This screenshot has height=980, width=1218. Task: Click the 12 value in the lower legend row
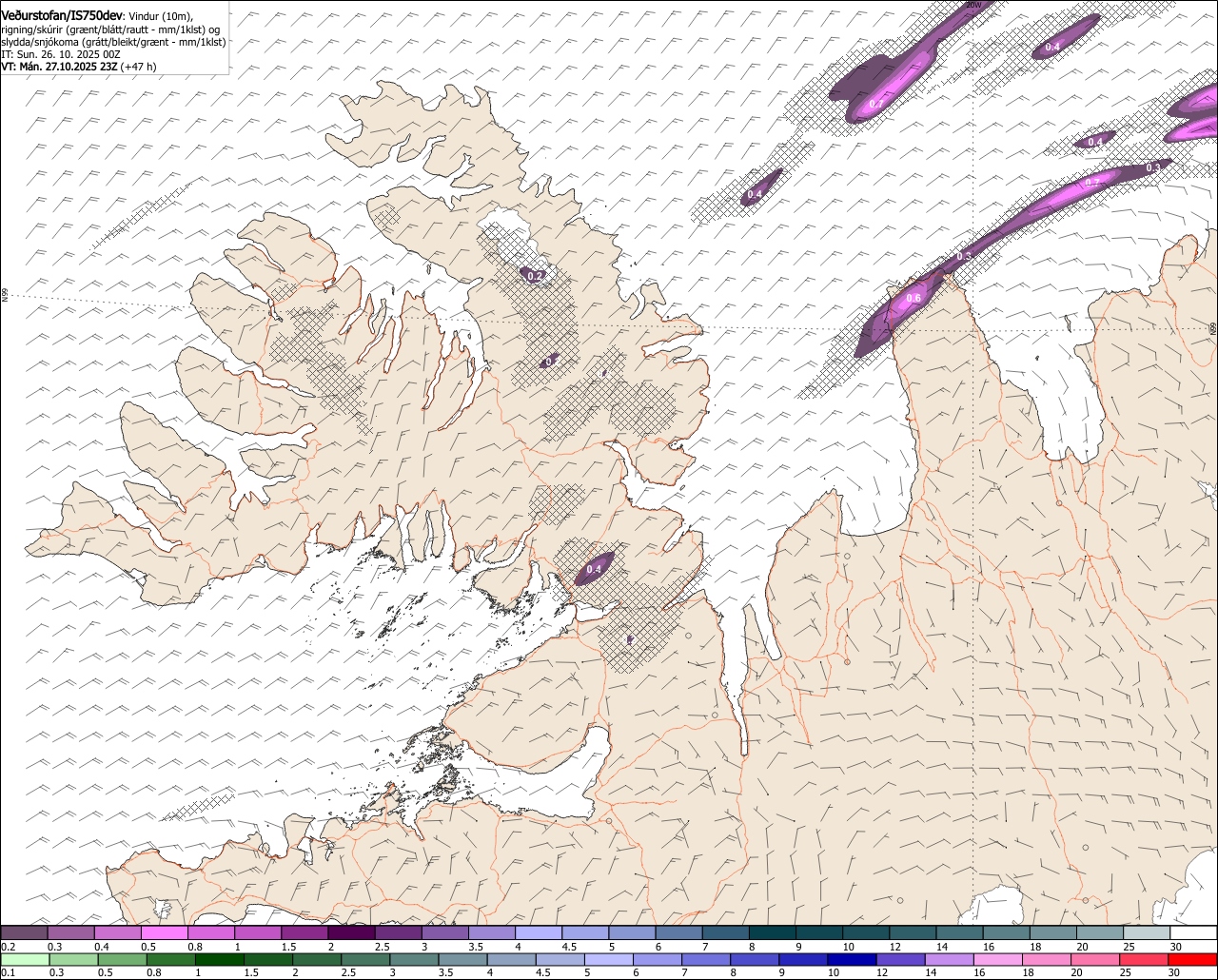pyautogui.click(x=882, y=971)
